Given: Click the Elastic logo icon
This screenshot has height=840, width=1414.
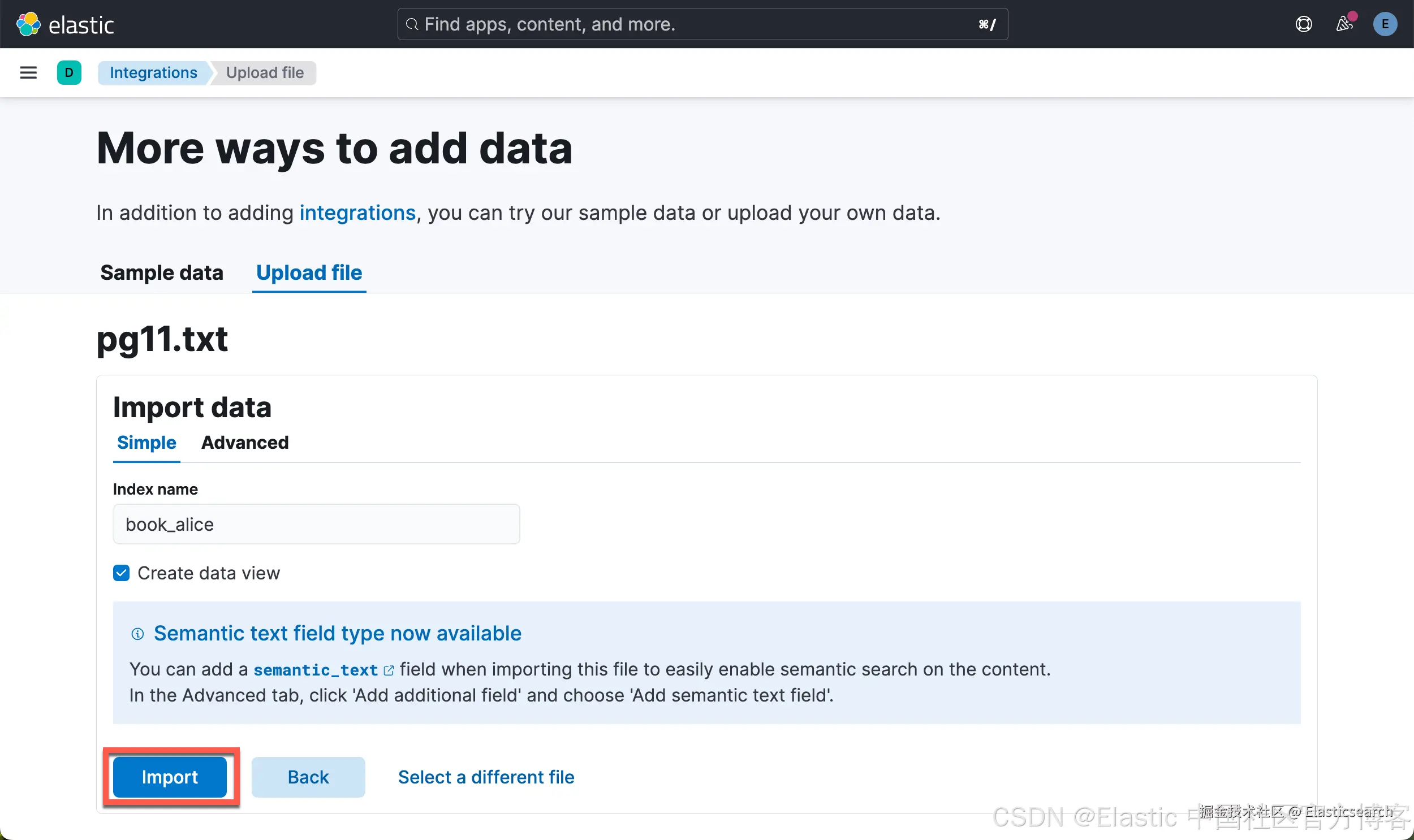Looking at the screenshot, I should point(28,24).
